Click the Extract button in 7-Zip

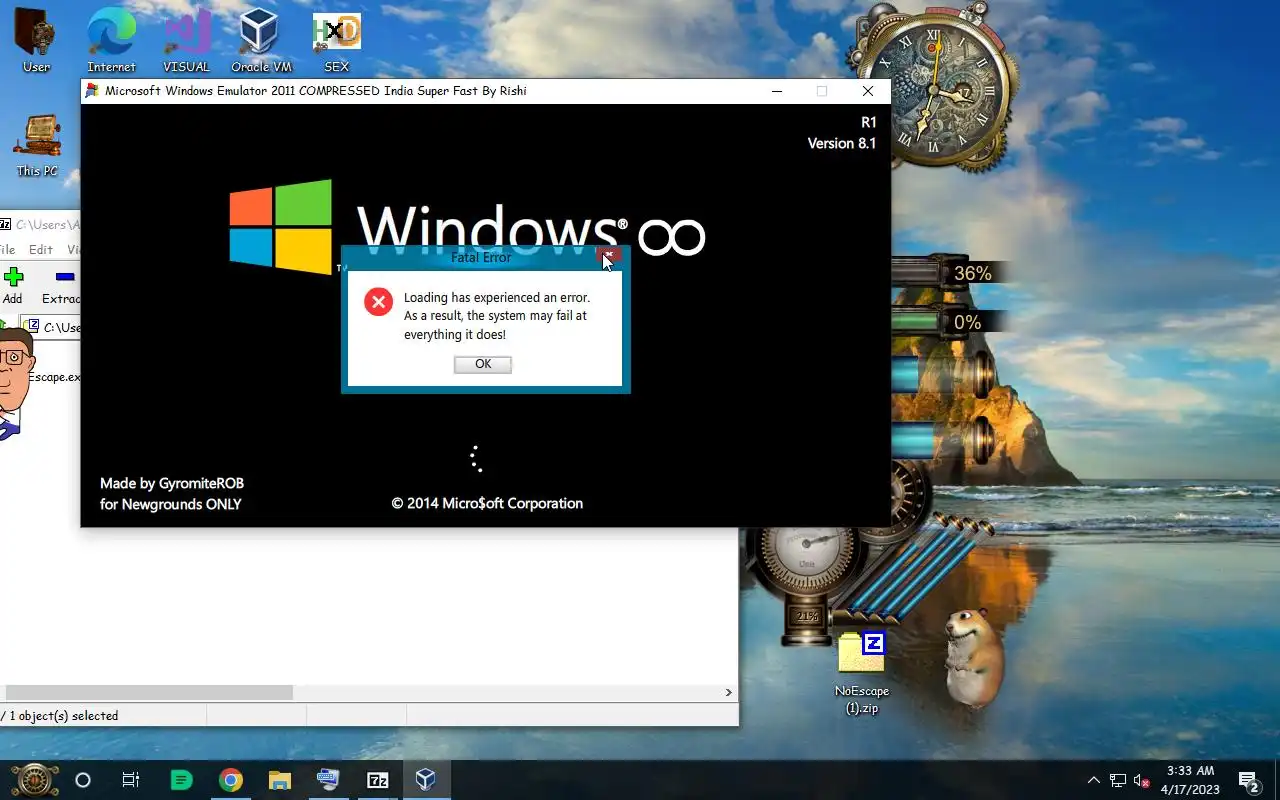[x=62, y=285]
